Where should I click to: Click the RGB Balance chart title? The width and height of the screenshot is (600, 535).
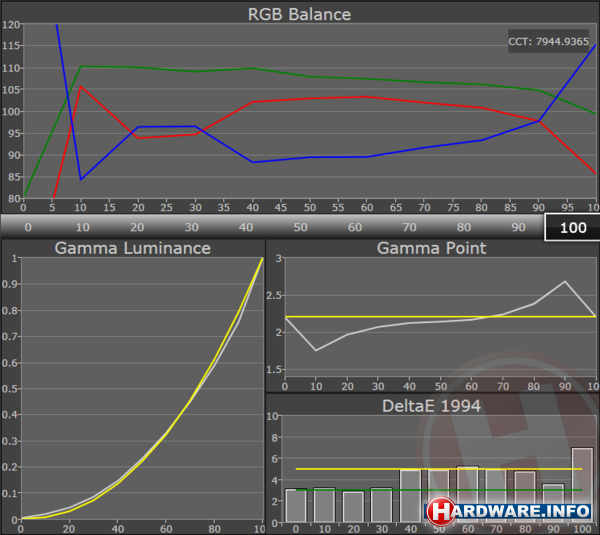(x=299, y=14)
